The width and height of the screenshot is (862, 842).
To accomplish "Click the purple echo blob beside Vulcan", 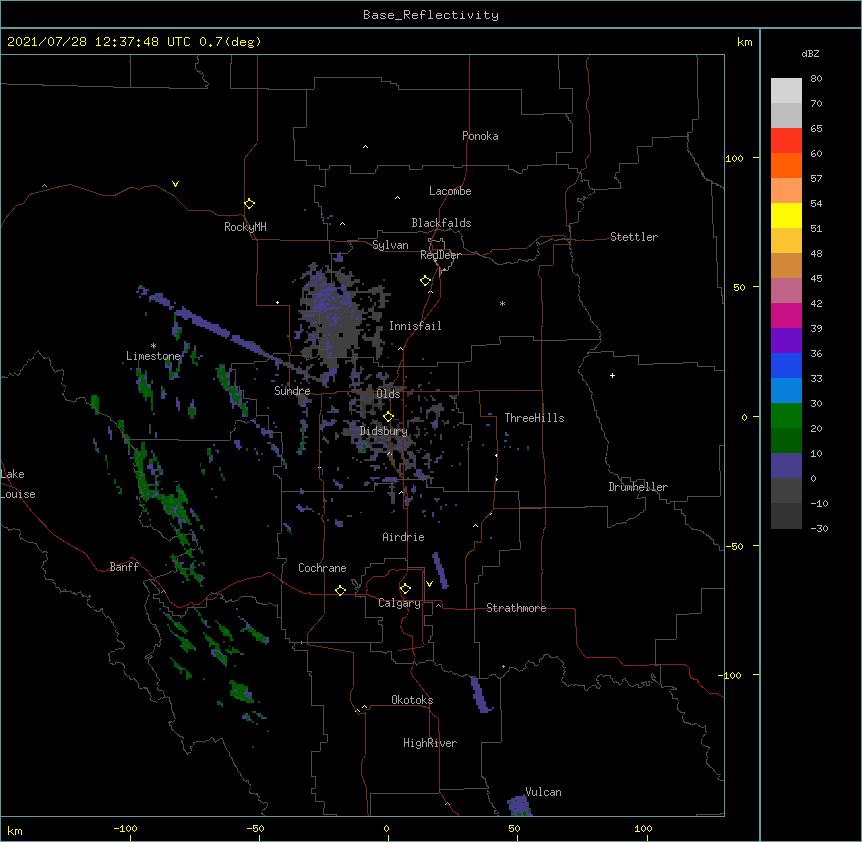I will (x=519, y=805).
